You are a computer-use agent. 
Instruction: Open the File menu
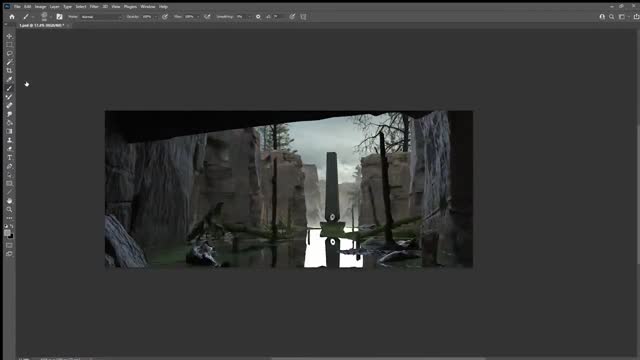(17, 7)
